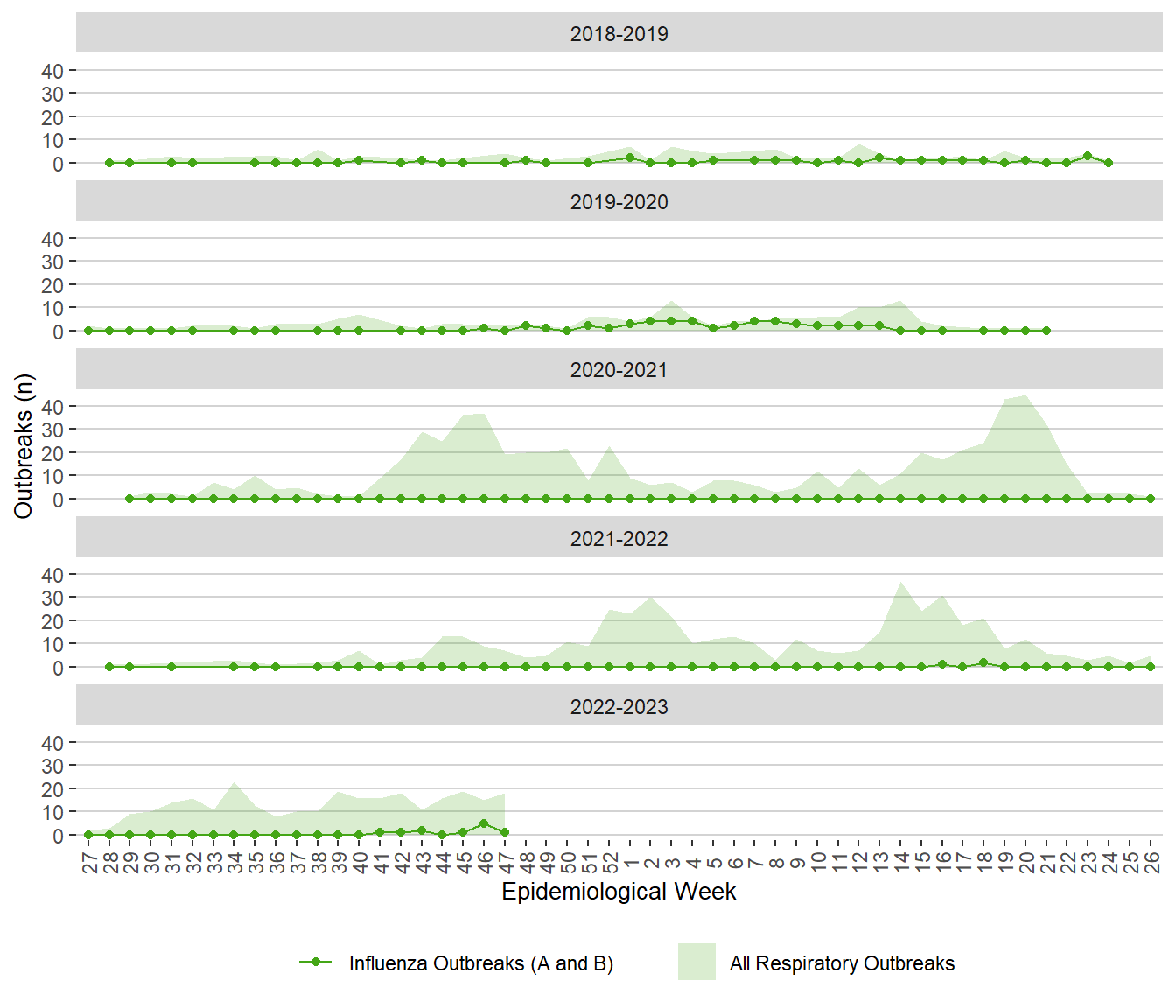This screenshot has height=1008, width=1176.
Task: Click the Influenza Outbreaks legend line marker
Action: pos(316,962)
